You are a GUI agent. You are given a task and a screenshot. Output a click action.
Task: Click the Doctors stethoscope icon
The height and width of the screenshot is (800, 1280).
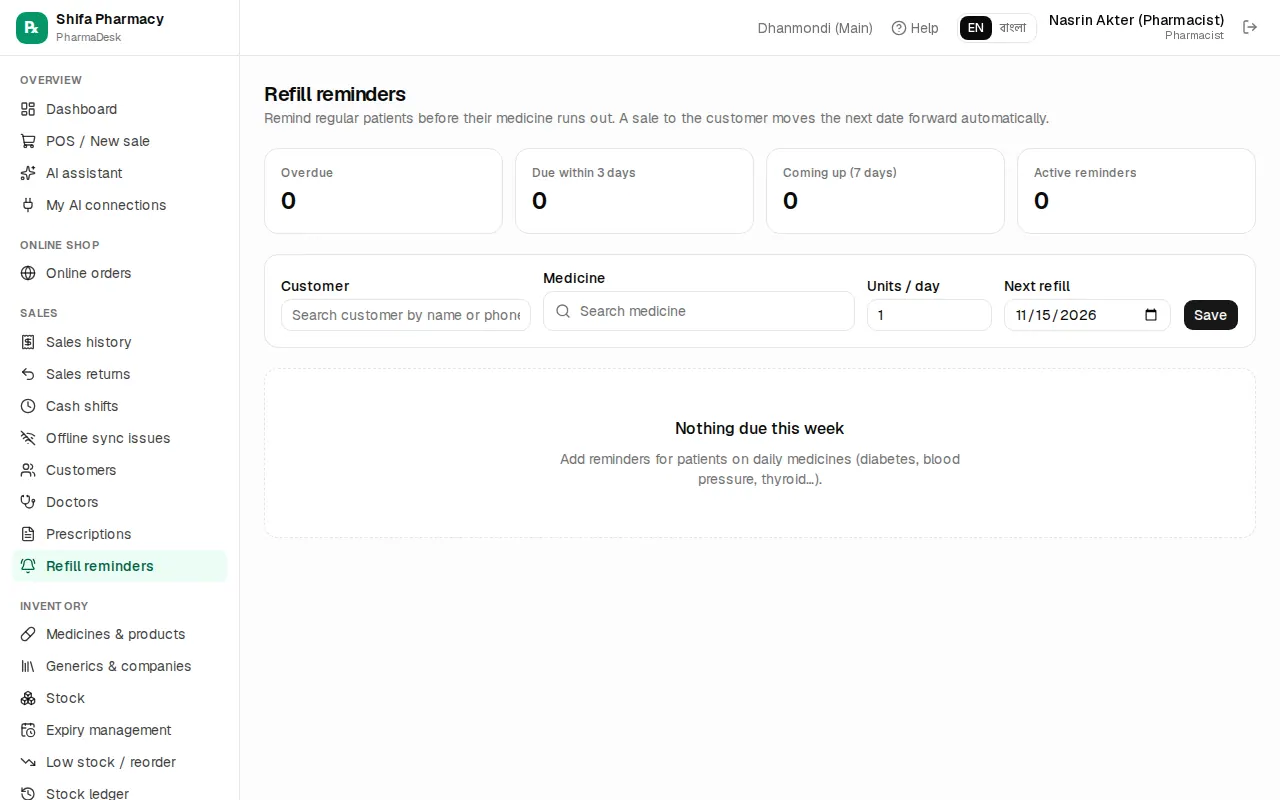pyautogui.click(x=28, y=502)
